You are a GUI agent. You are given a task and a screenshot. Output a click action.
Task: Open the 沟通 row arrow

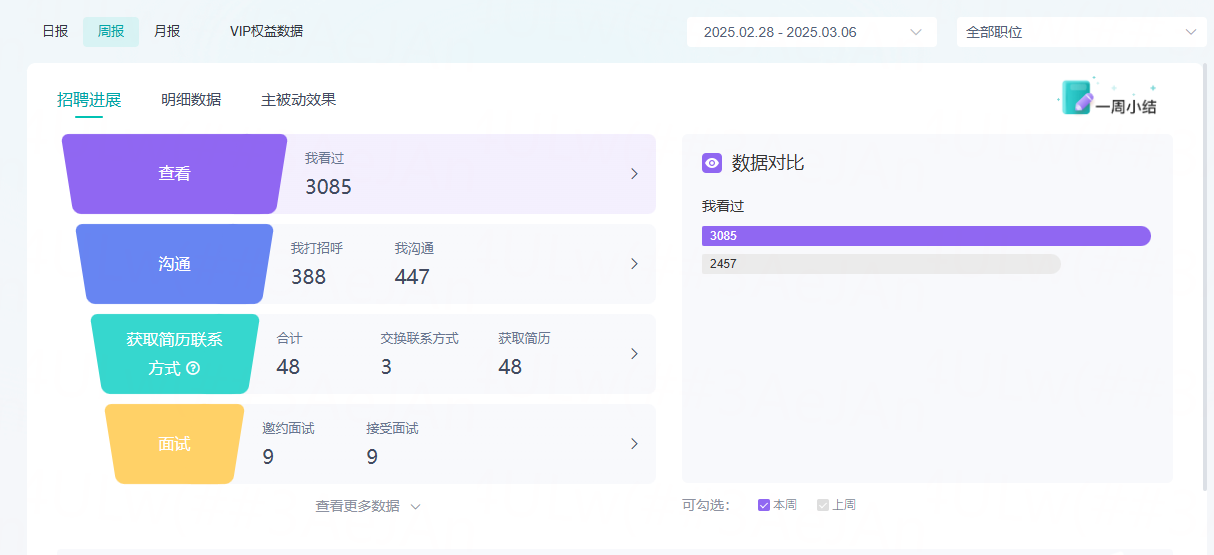point(634,264)
